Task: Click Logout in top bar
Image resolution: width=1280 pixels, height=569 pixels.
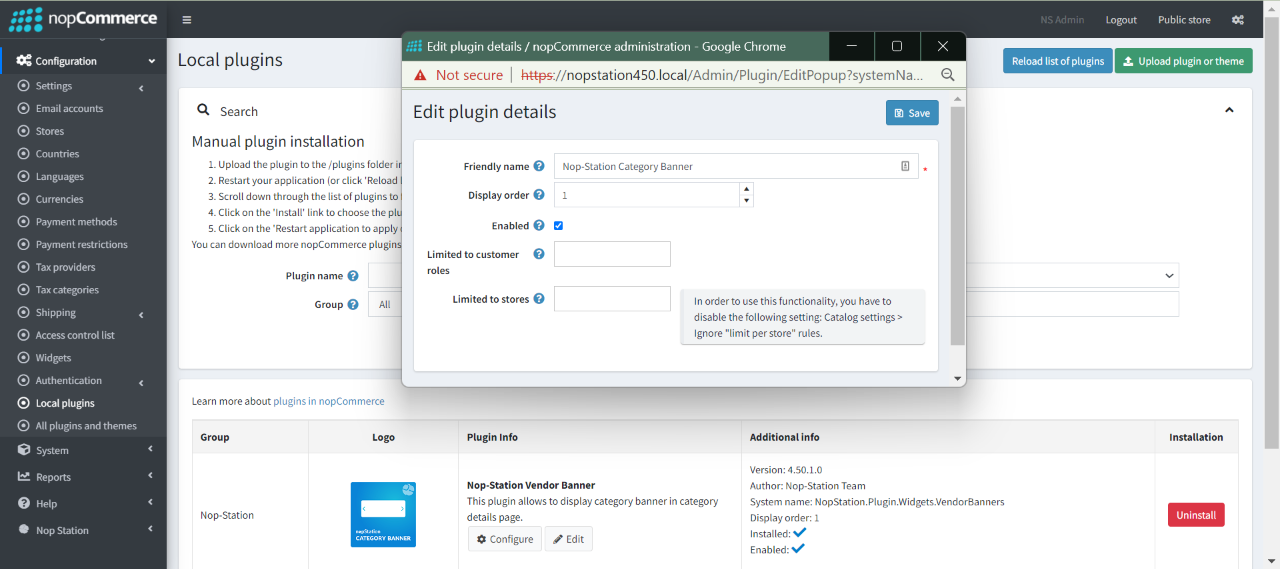Action: pyautogui.click(x=1121, y=20)
